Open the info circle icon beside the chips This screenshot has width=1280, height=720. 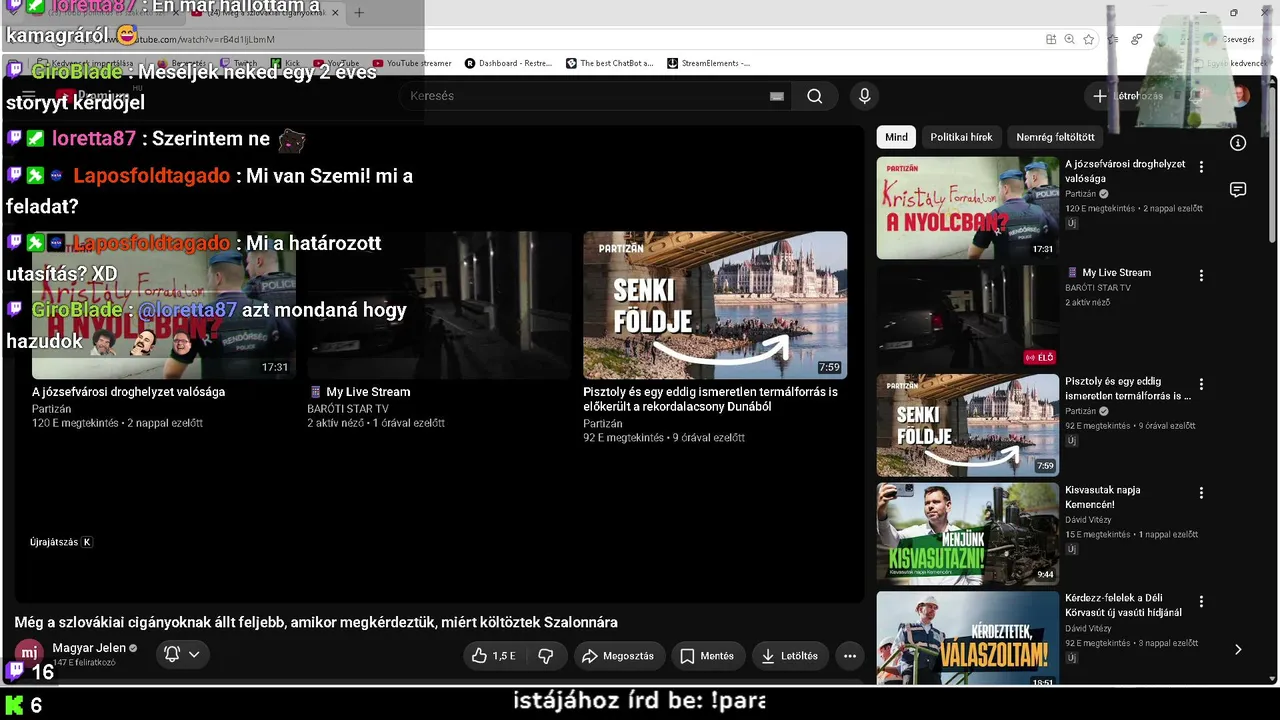pyautogui.click(x=1238, y=143)
